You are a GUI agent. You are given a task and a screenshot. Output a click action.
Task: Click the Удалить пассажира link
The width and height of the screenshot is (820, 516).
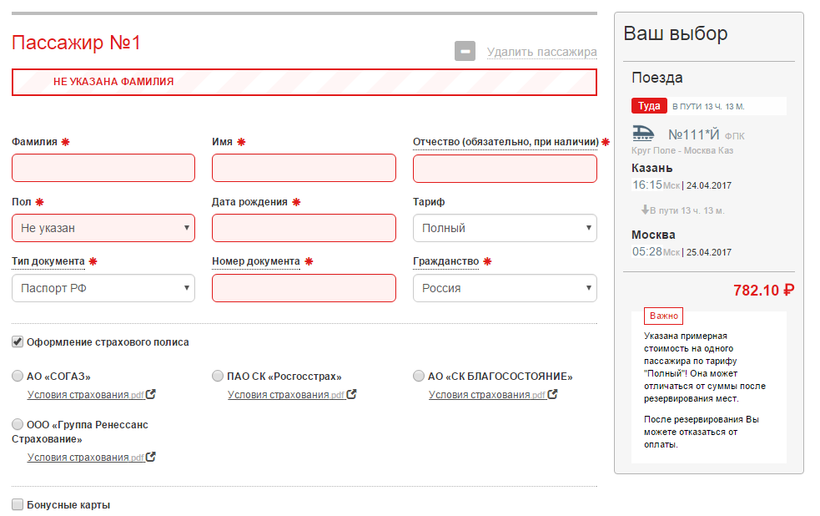[542, 52]
